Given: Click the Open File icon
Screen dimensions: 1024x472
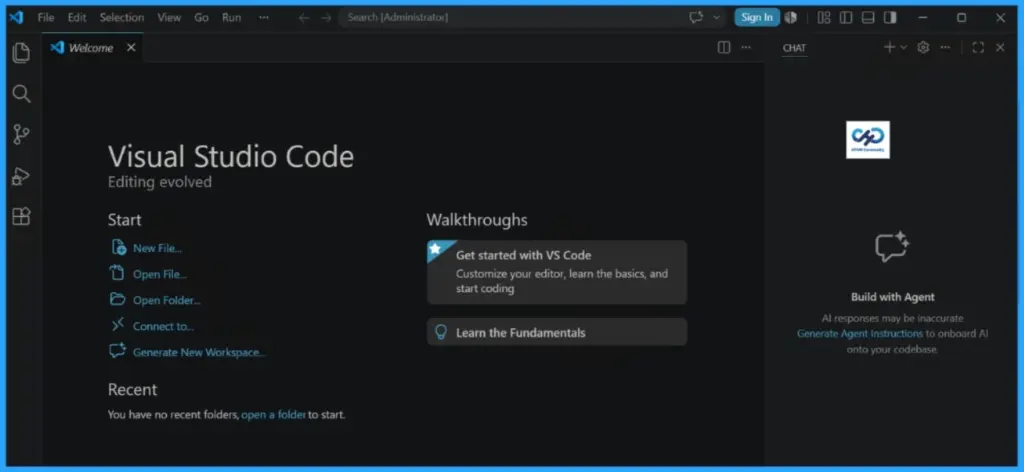Looking at the screenshot, I should pyautogui.click(x=118, y=273).
